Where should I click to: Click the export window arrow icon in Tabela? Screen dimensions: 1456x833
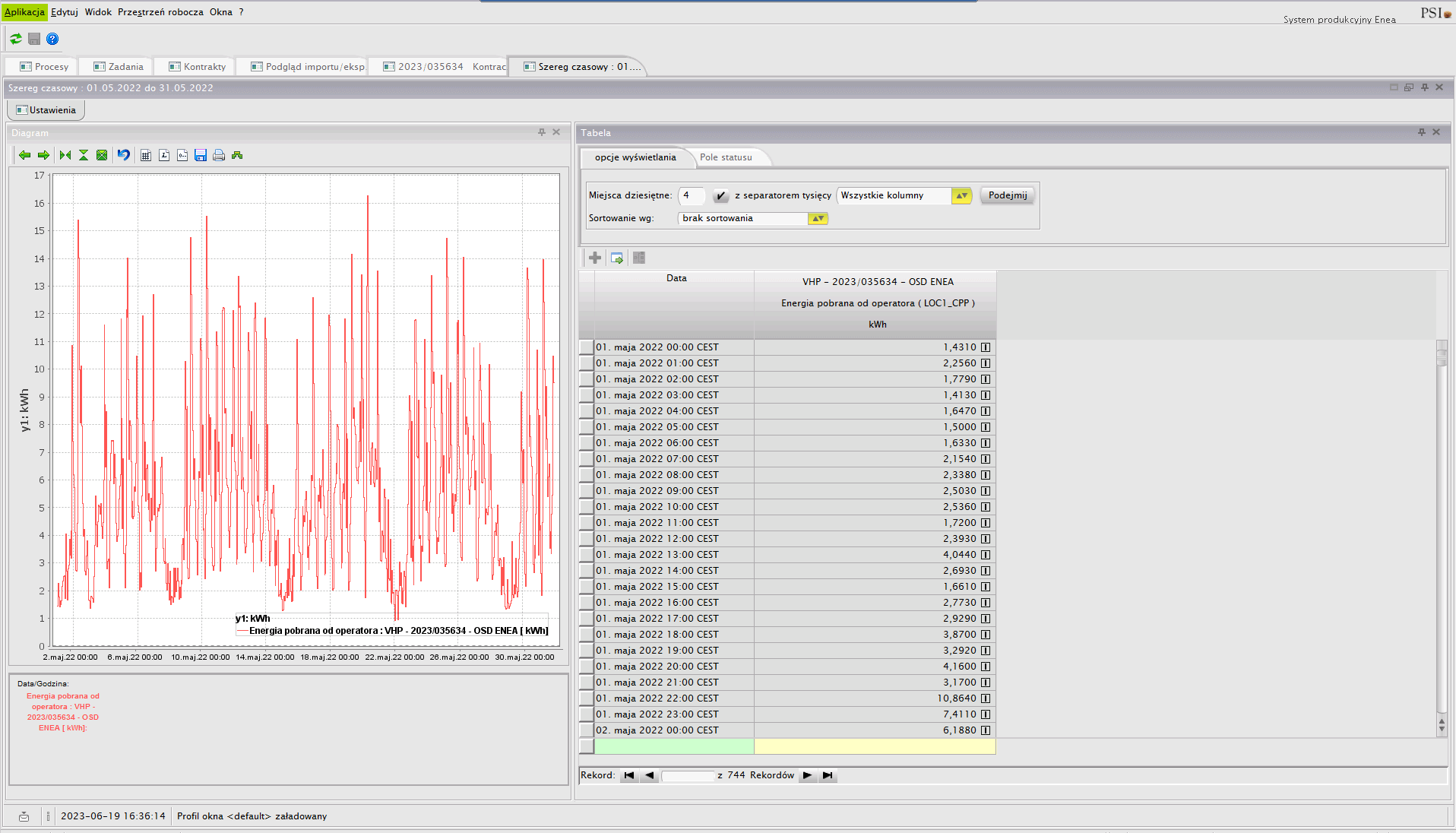click(x=617, y=258)
